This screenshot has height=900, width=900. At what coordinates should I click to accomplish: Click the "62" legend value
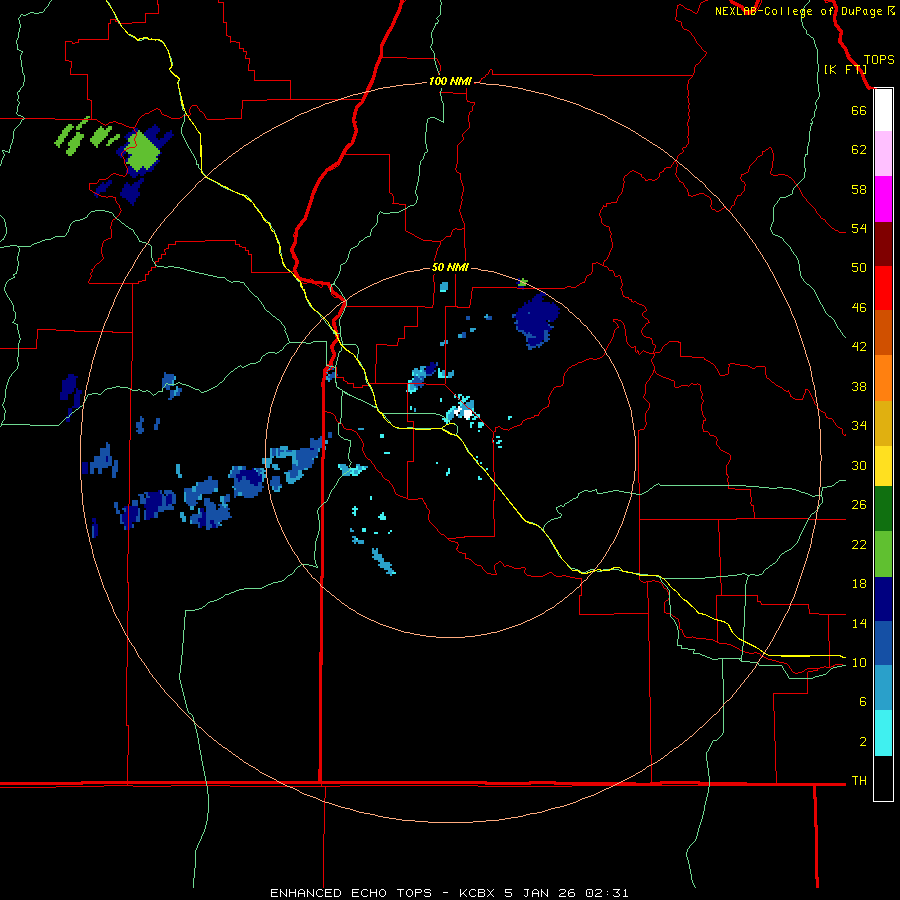pos(859,149)
